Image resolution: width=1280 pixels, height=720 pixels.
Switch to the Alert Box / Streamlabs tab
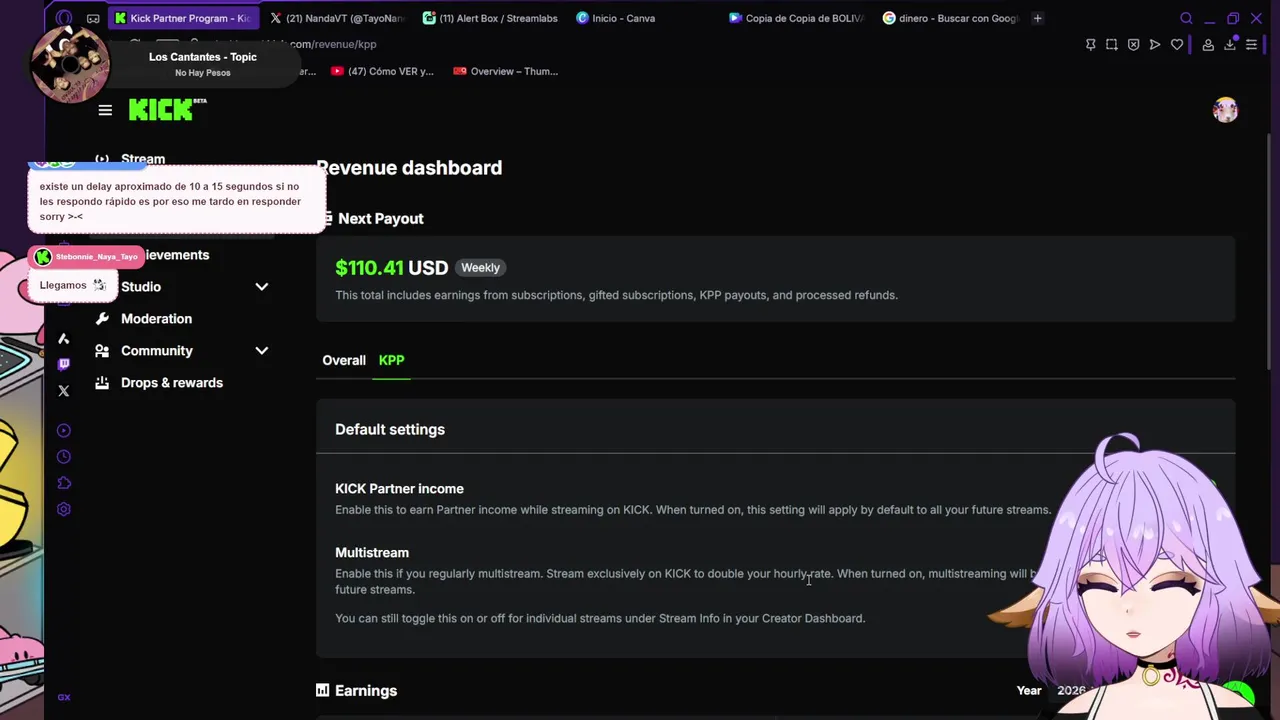(x=490, y=18)
